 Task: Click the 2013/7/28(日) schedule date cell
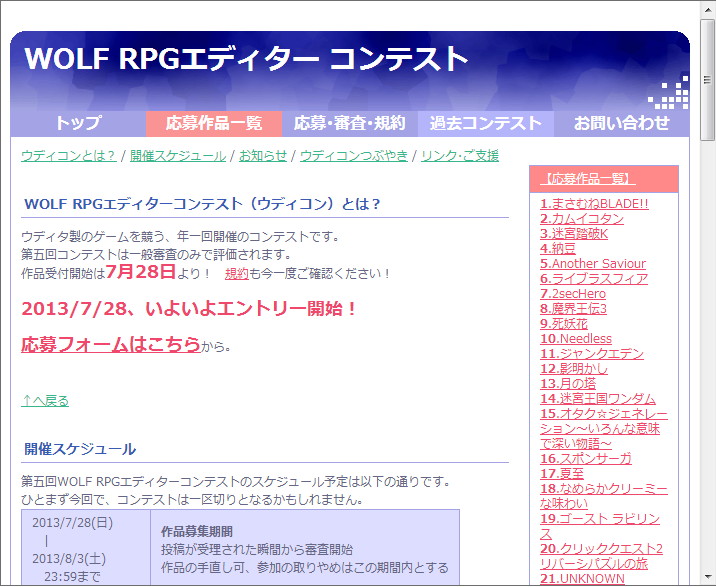73,523
